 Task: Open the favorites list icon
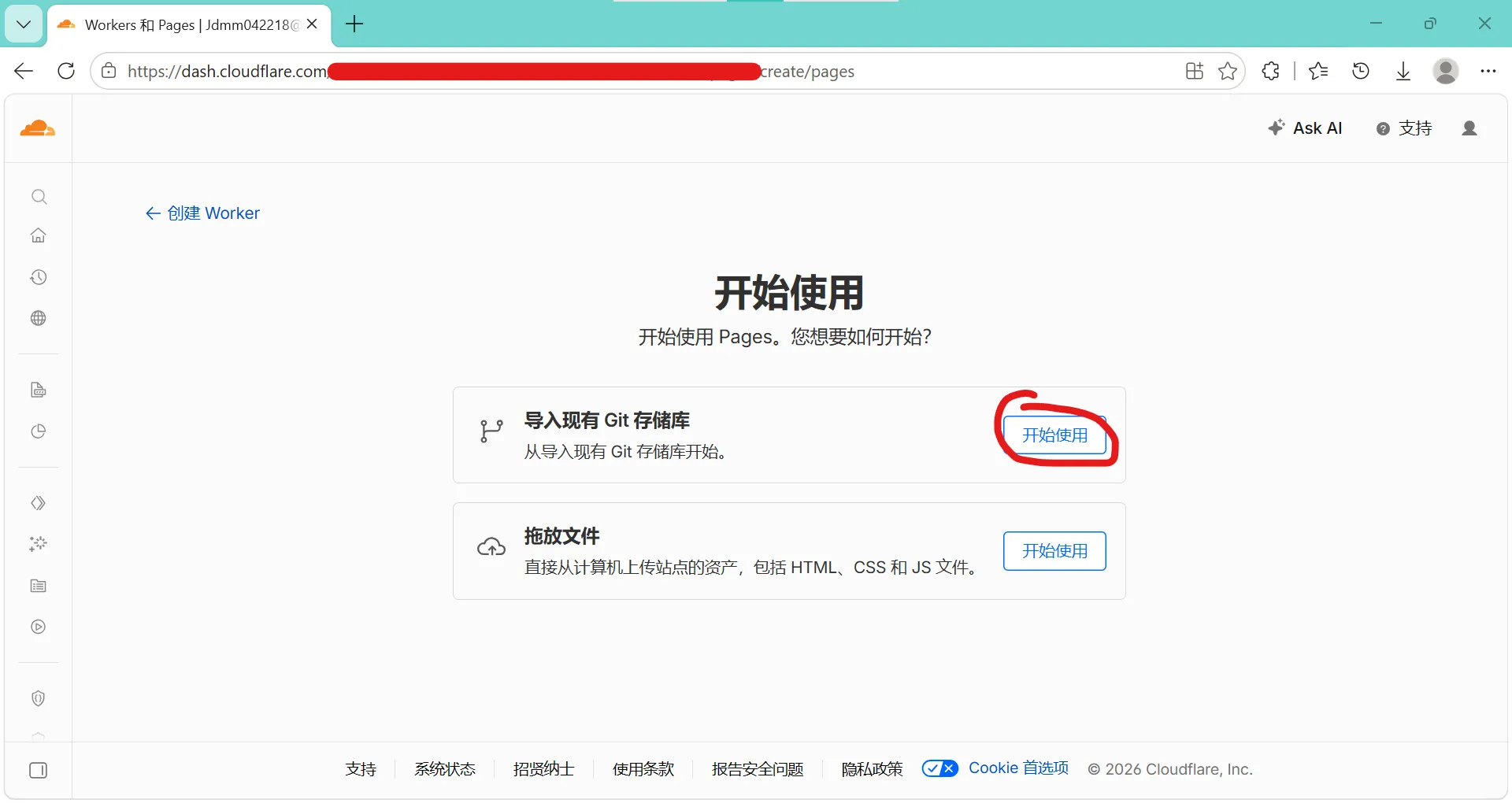pos(1318,71)
